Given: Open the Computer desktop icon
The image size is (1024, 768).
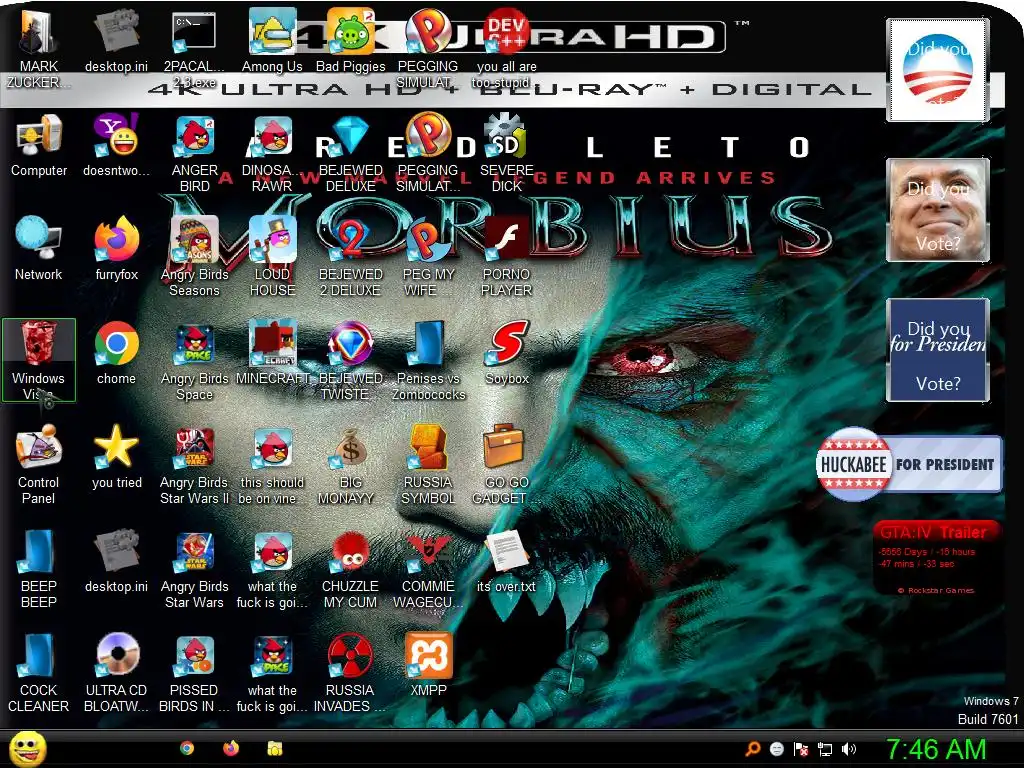Looking at the screenshot, I should [x=39, y=145].
